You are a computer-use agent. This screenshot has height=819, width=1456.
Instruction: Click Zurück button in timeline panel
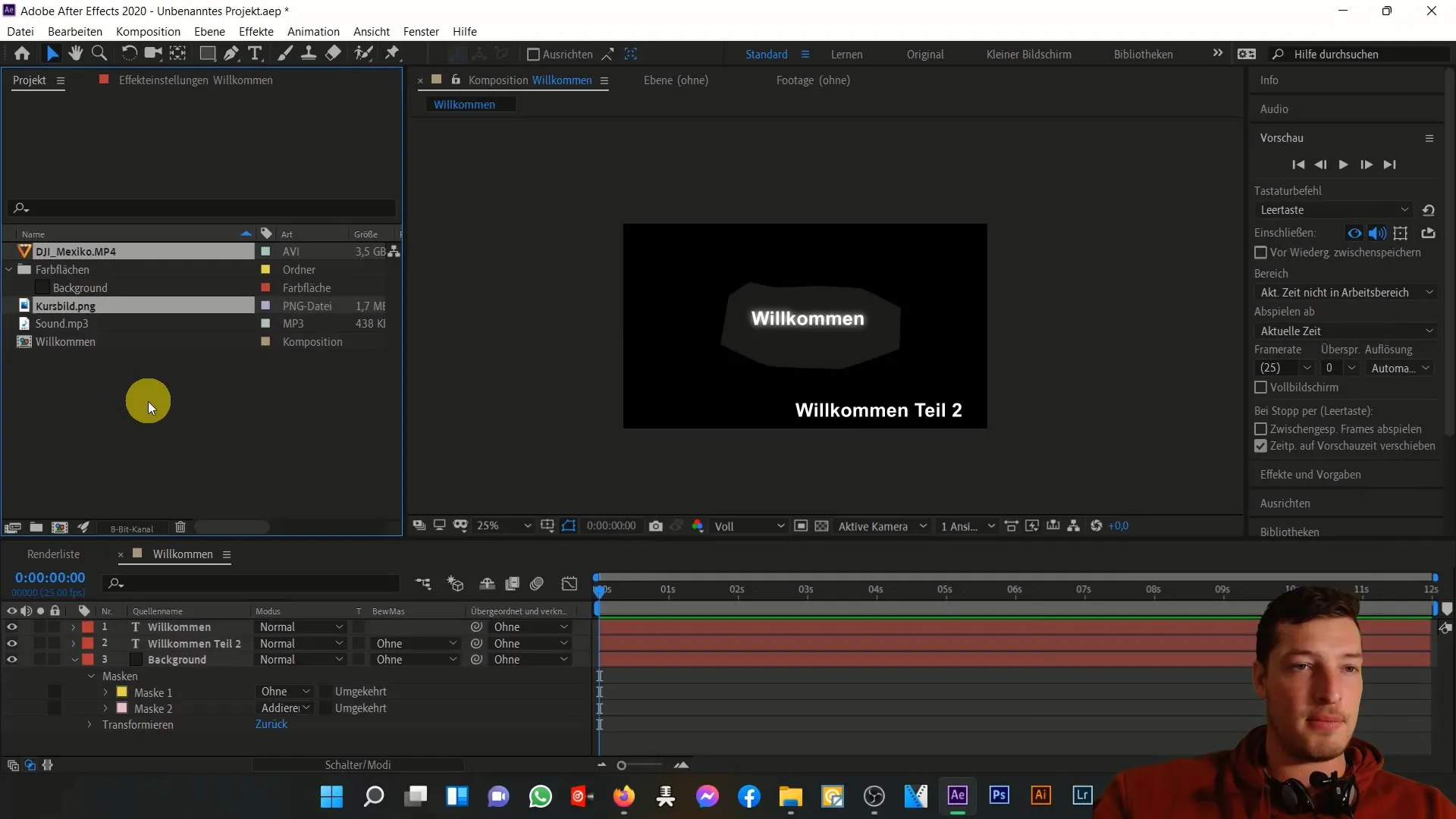click(271, 724)
